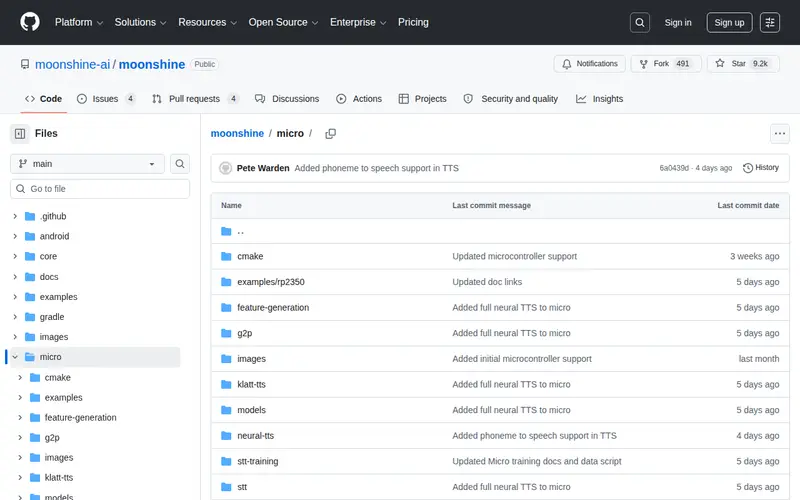The width and height of the screenshot is (800, 500).
Task: Click the android folder icon in tree
Action: (x=30, y=236)
